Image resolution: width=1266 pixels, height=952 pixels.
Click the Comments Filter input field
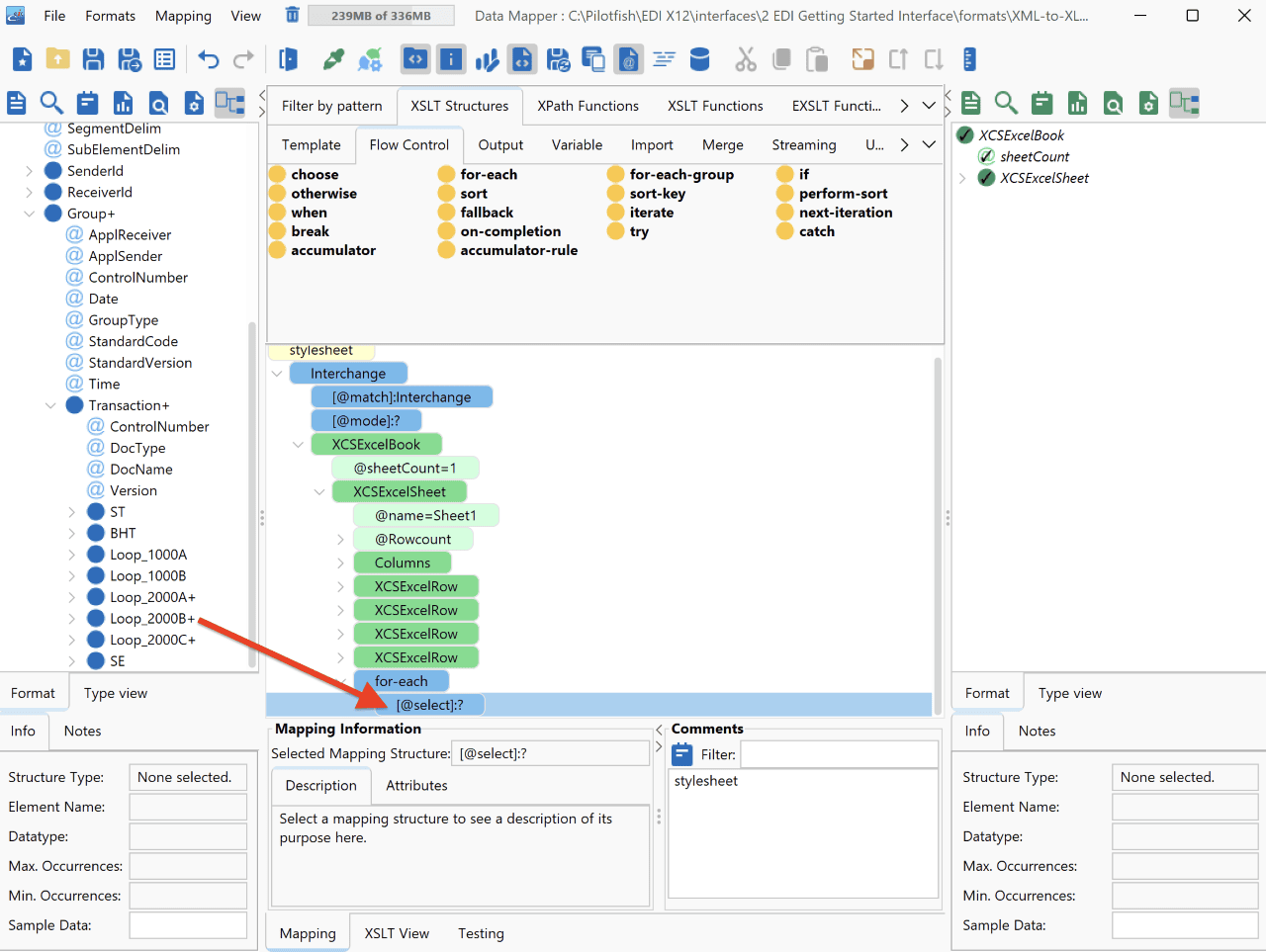(839, 754)
